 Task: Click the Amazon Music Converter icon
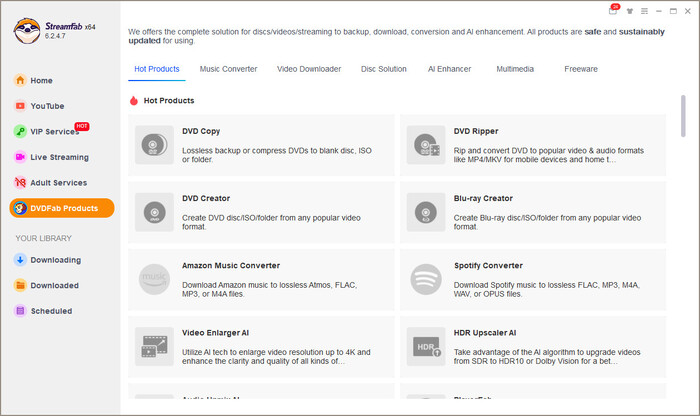(x=154, y=279)
